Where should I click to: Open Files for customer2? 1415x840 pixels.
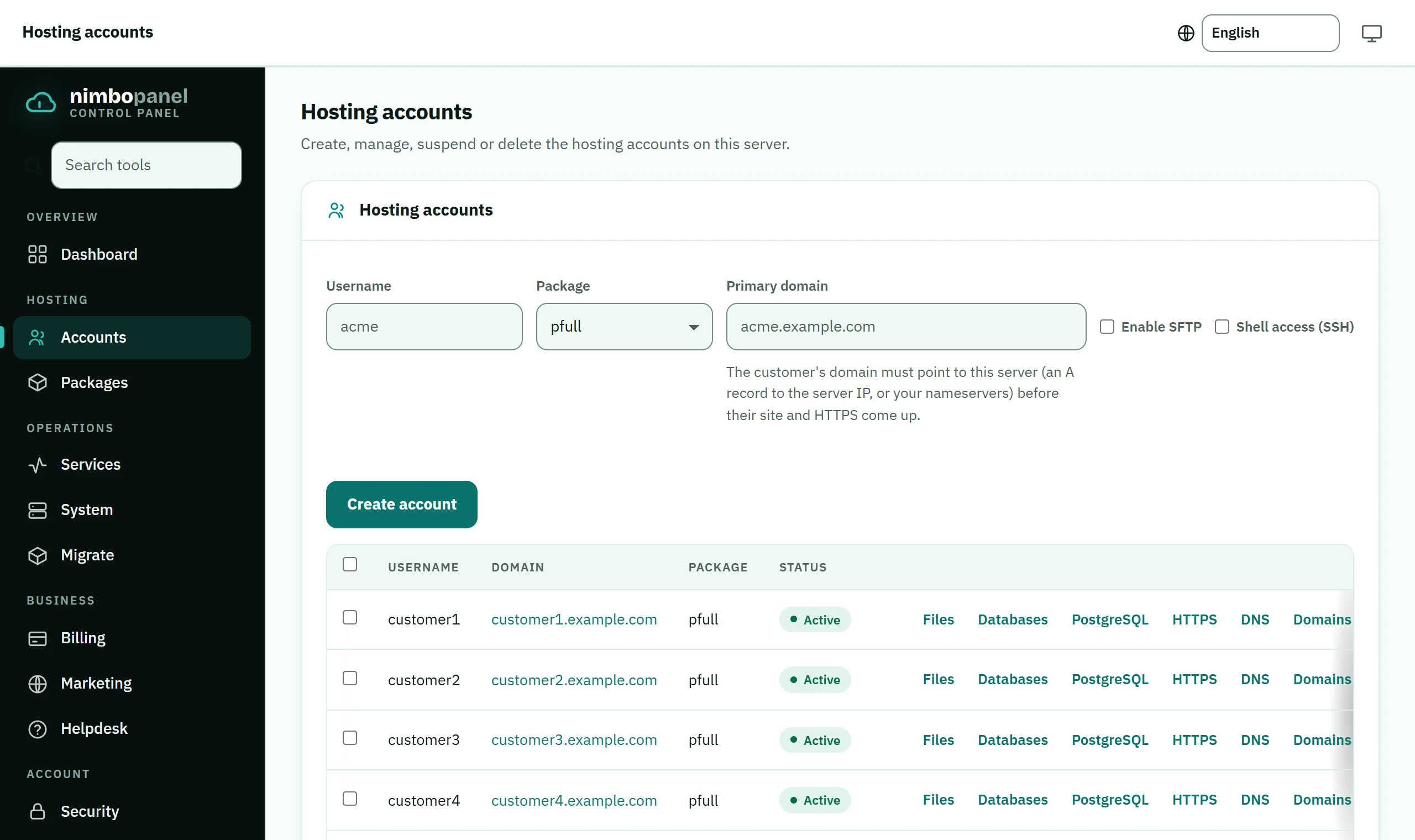coord(938,679)
